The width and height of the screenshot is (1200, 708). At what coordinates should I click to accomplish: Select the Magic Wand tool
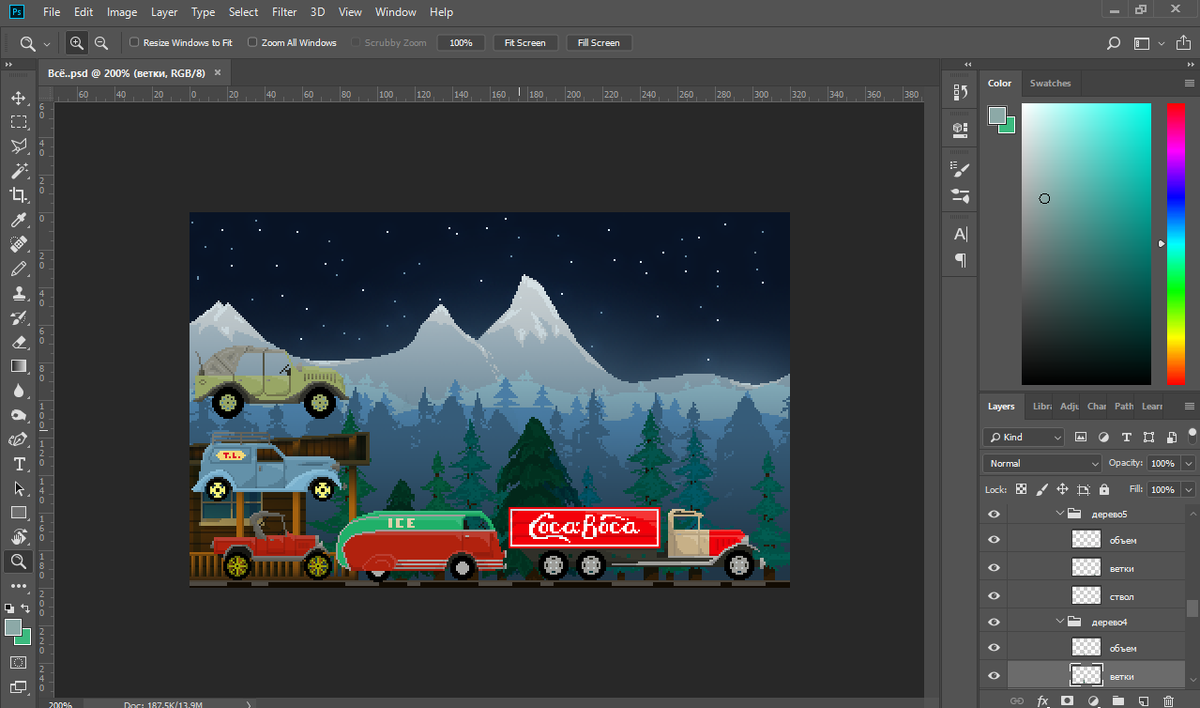pyautogui.click(x=18, y=171)
